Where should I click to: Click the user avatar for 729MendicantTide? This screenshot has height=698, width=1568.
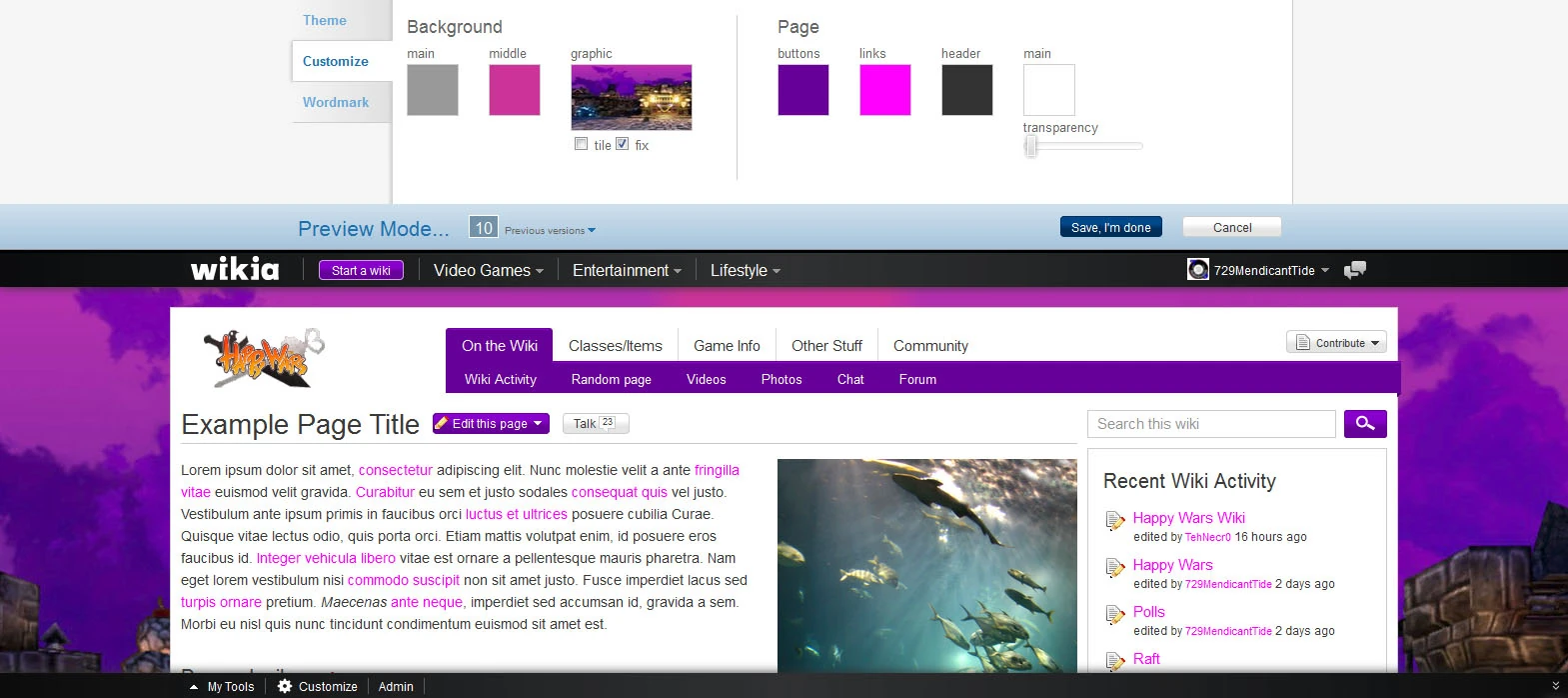coord(1197,270)
